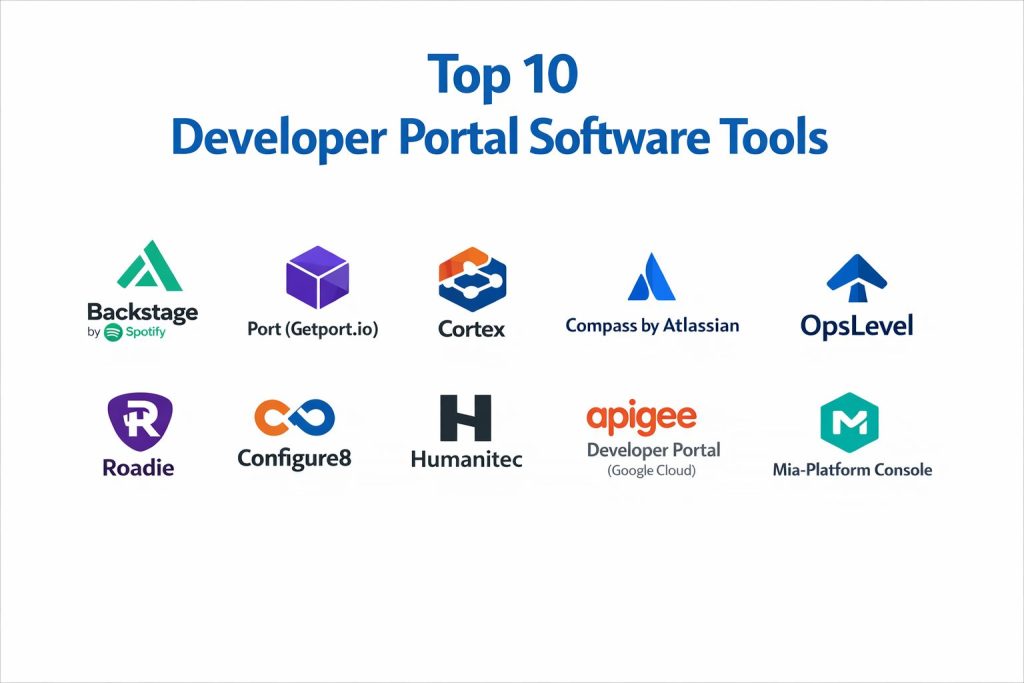Click the Configure8 infinity loop icon
The image size is (1024, 683).
click(294, 420)
